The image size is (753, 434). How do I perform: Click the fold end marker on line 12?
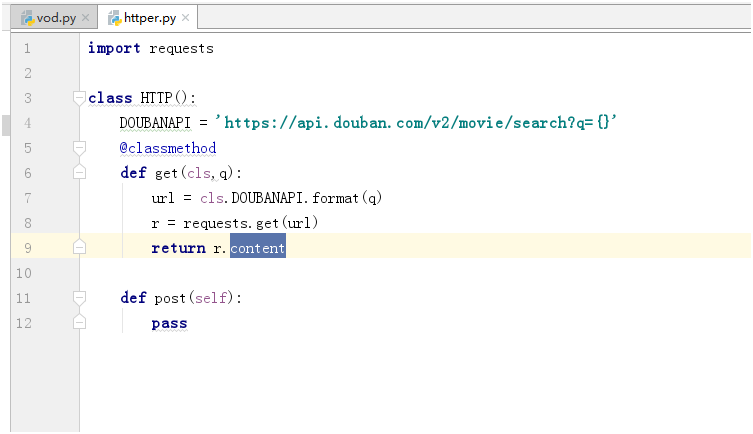click(79, 322)
